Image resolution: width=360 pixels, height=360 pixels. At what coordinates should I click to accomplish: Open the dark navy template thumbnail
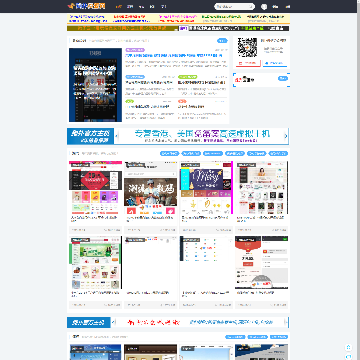262,352
